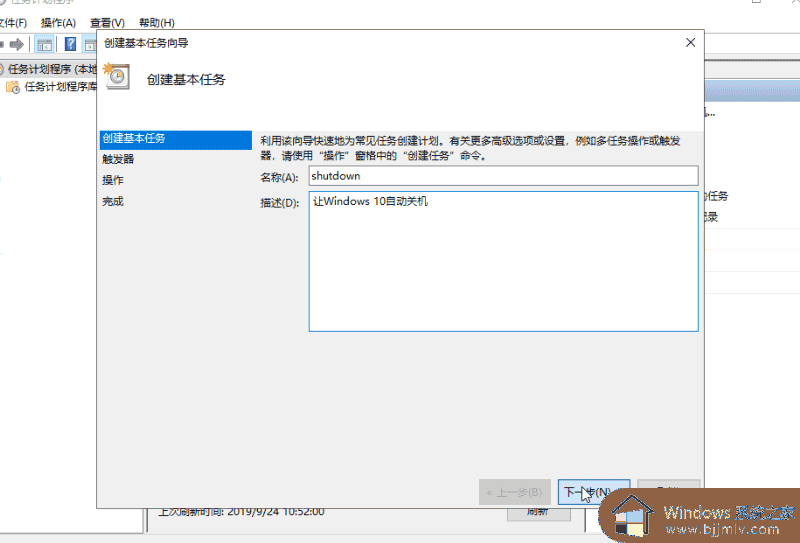Click the 描述(D): label

279,203
